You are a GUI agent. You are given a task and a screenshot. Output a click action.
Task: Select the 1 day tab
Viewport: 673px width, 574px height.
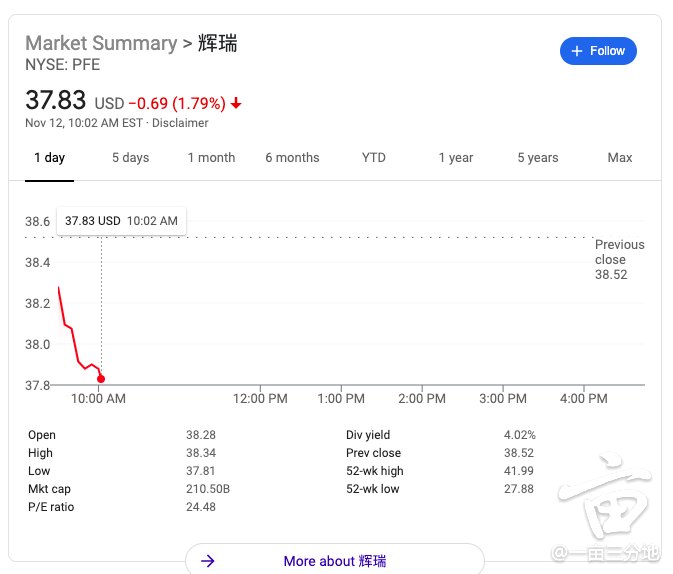click(49, 158)
